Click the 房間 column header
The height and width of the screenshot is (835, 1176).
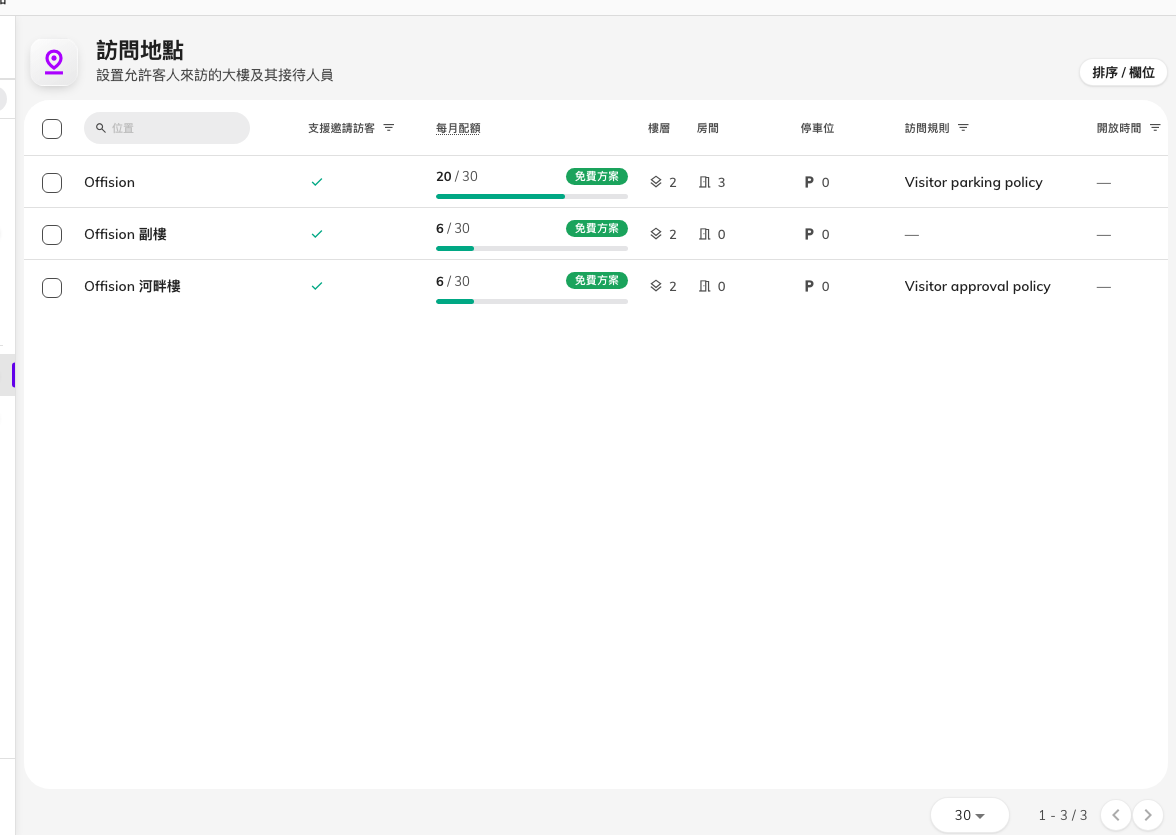coord(707,128)
